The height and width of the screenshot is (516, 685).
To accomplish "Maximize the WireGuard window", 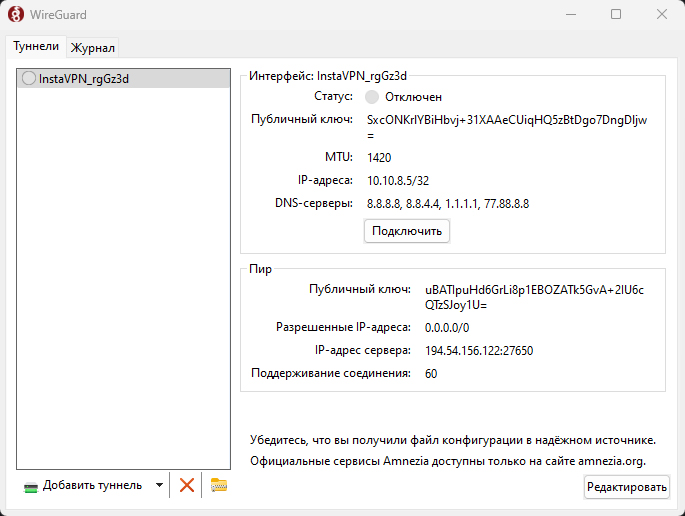I will click(x=616, y=14).
